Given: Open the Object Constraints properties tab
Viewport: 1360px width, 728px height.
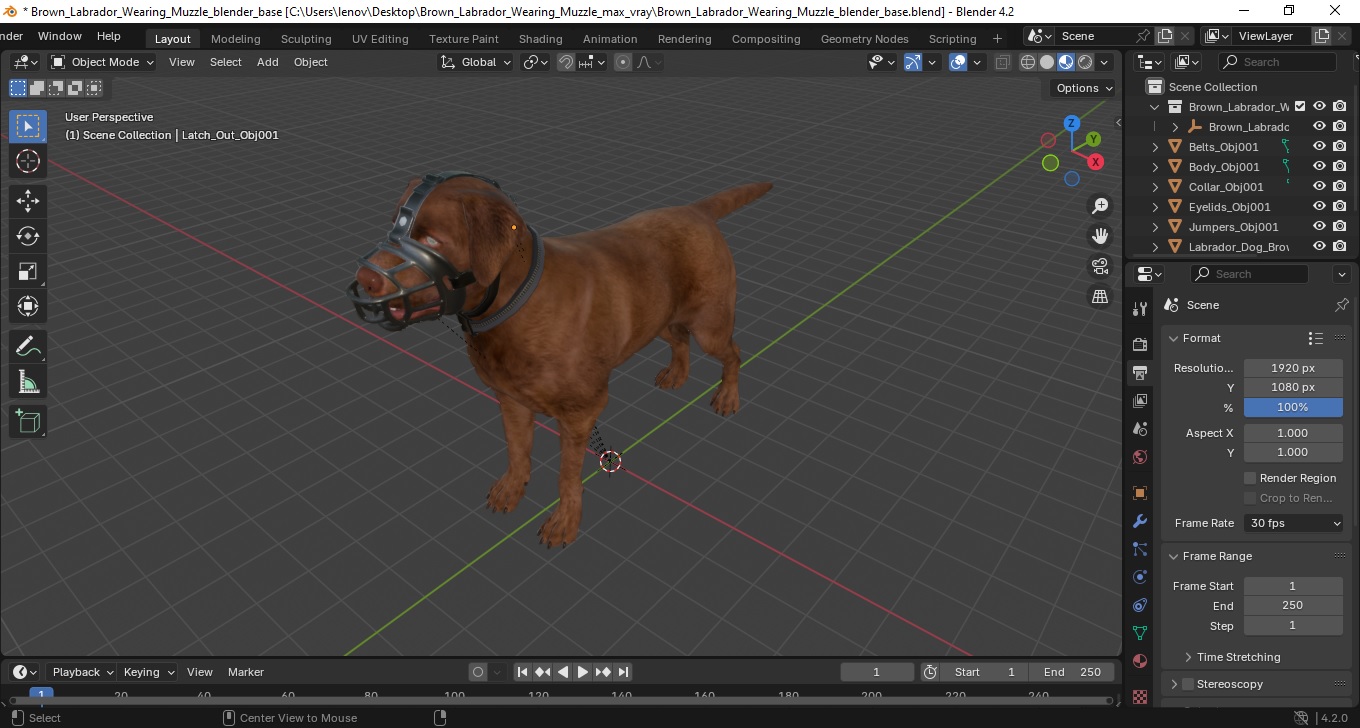Looking at the screenshot, I should click(1139, 605).
